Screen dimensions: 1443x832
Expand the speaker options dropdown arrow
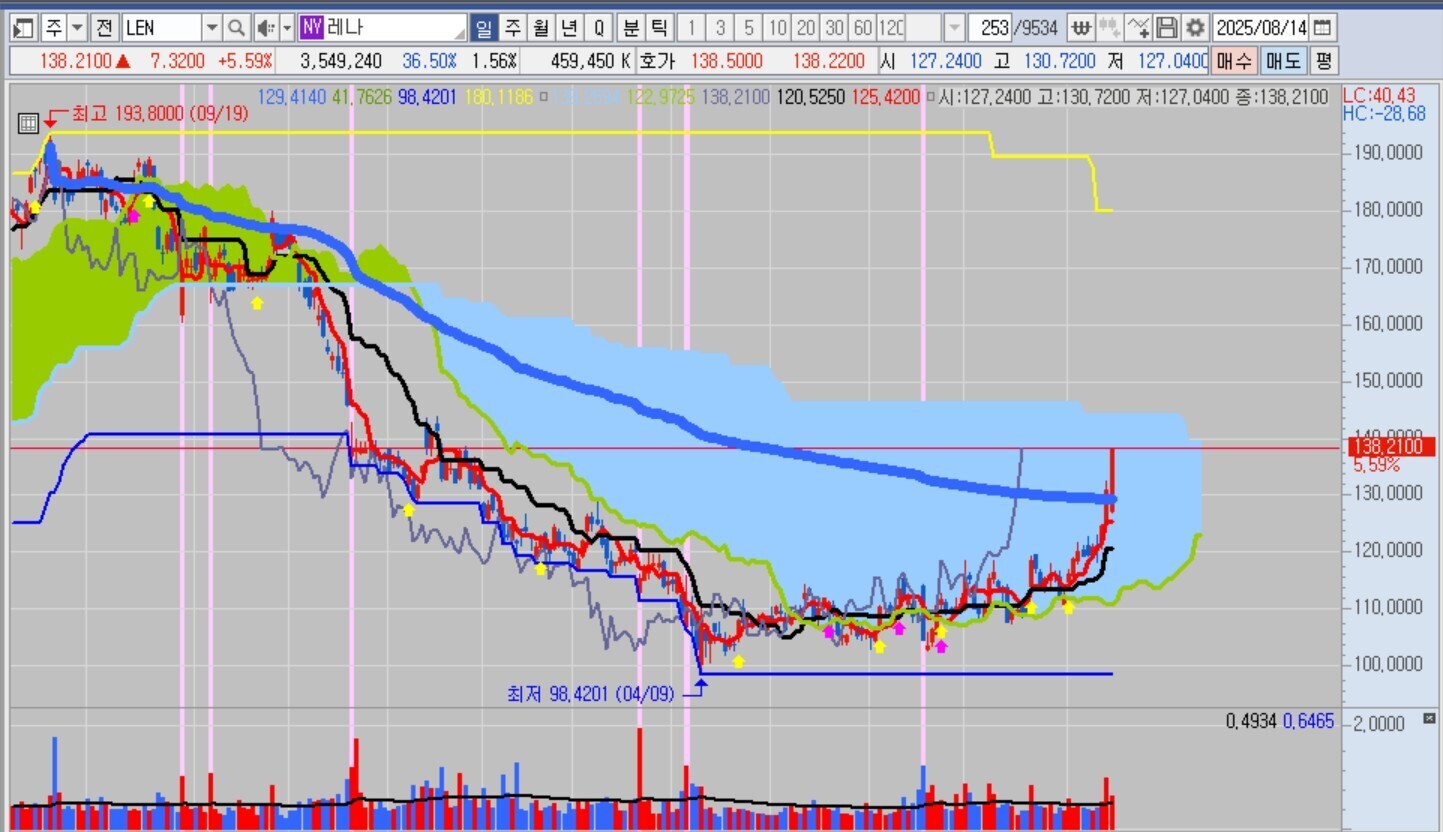point(288,27)
